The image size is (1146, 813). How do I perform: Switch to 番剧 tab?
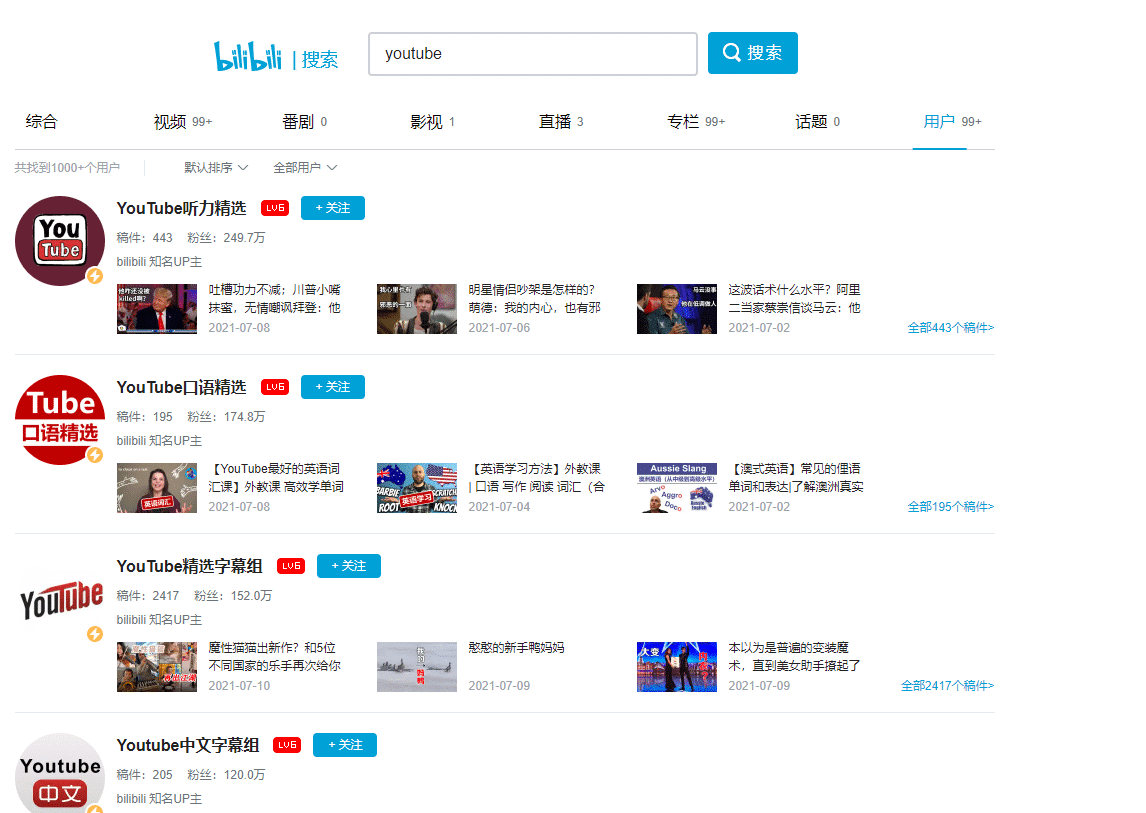point(304,122)
